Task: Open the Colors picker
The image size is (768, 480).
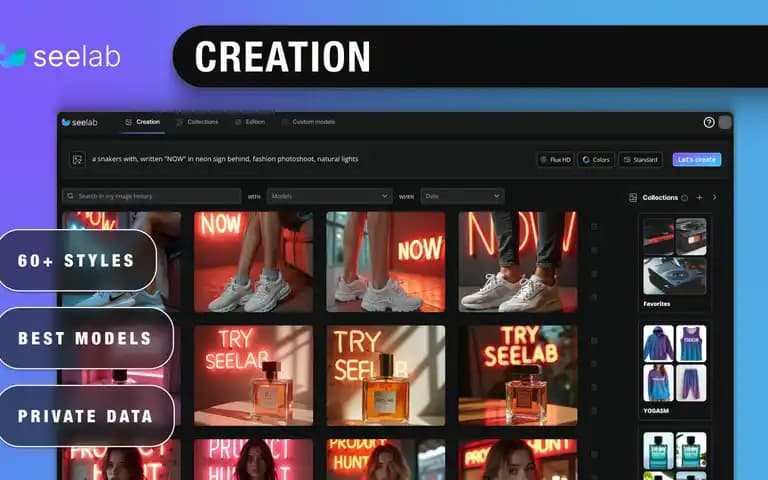Action: [596, 160]
